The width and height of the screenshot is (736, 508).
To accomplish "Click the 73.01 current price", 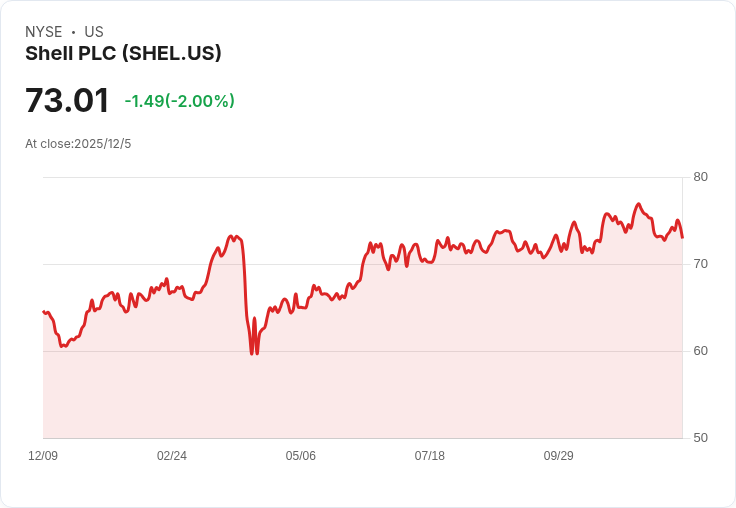I will click(x=67, y=100).
